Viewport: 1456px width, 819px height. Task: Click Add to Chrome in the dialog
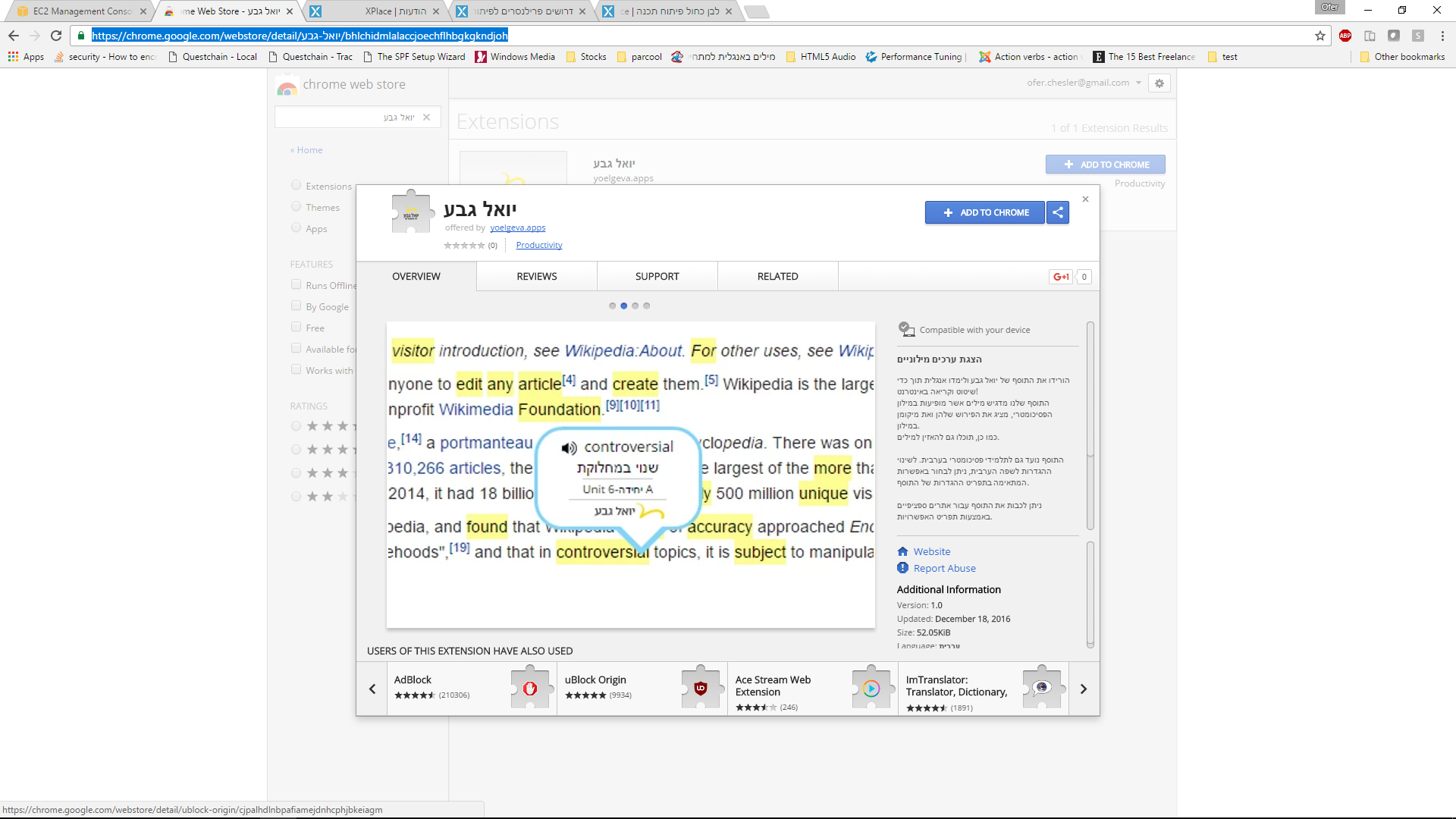984,212
